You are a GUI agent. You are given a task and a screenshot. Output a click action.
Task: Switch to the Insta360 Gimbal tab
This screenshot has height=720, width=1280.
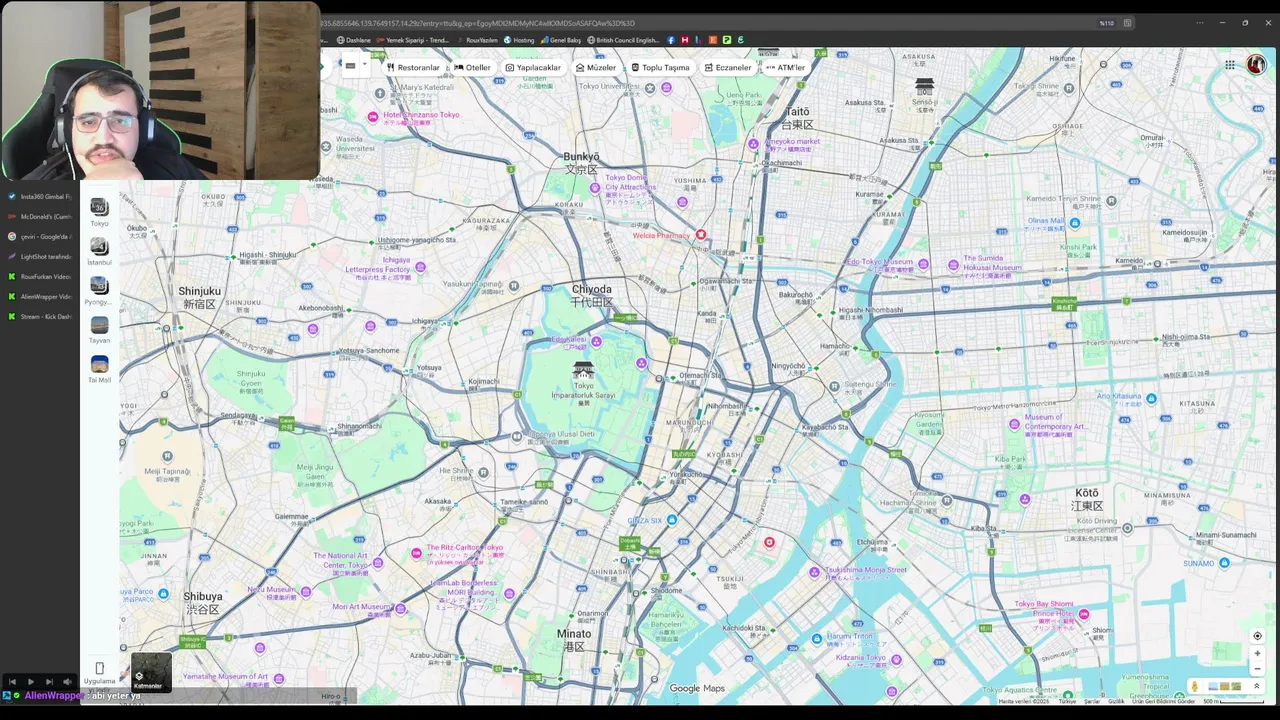40,197
